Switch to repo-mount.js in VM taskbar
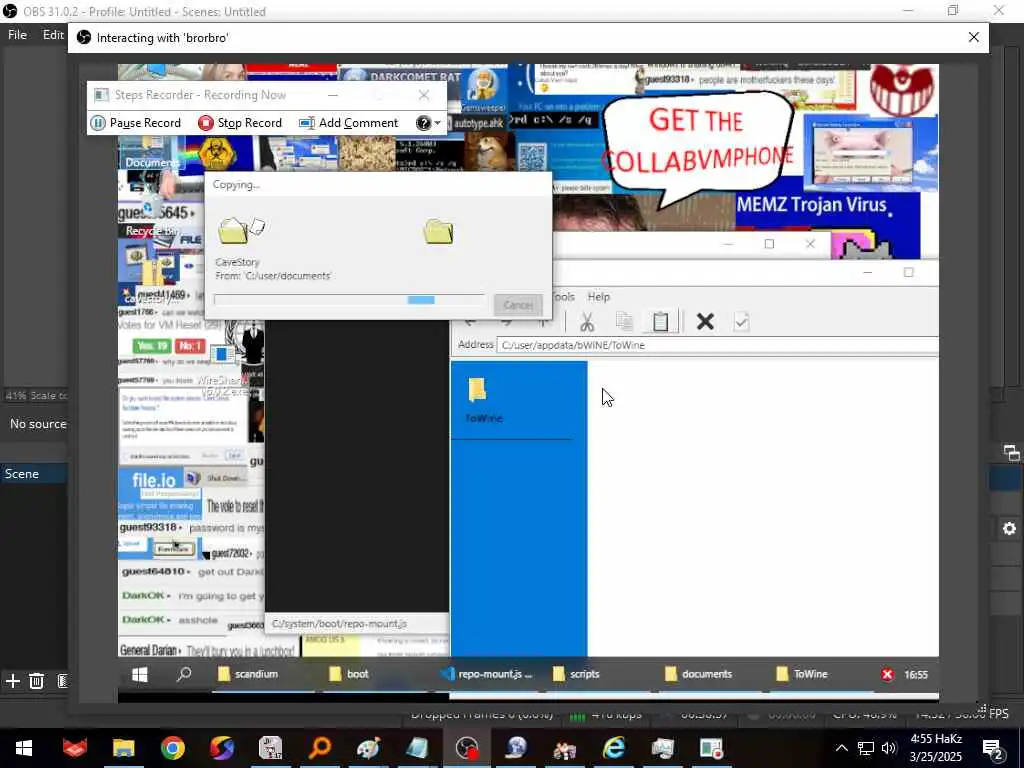This screenshot has height=768, width=1024. (487, 674)
